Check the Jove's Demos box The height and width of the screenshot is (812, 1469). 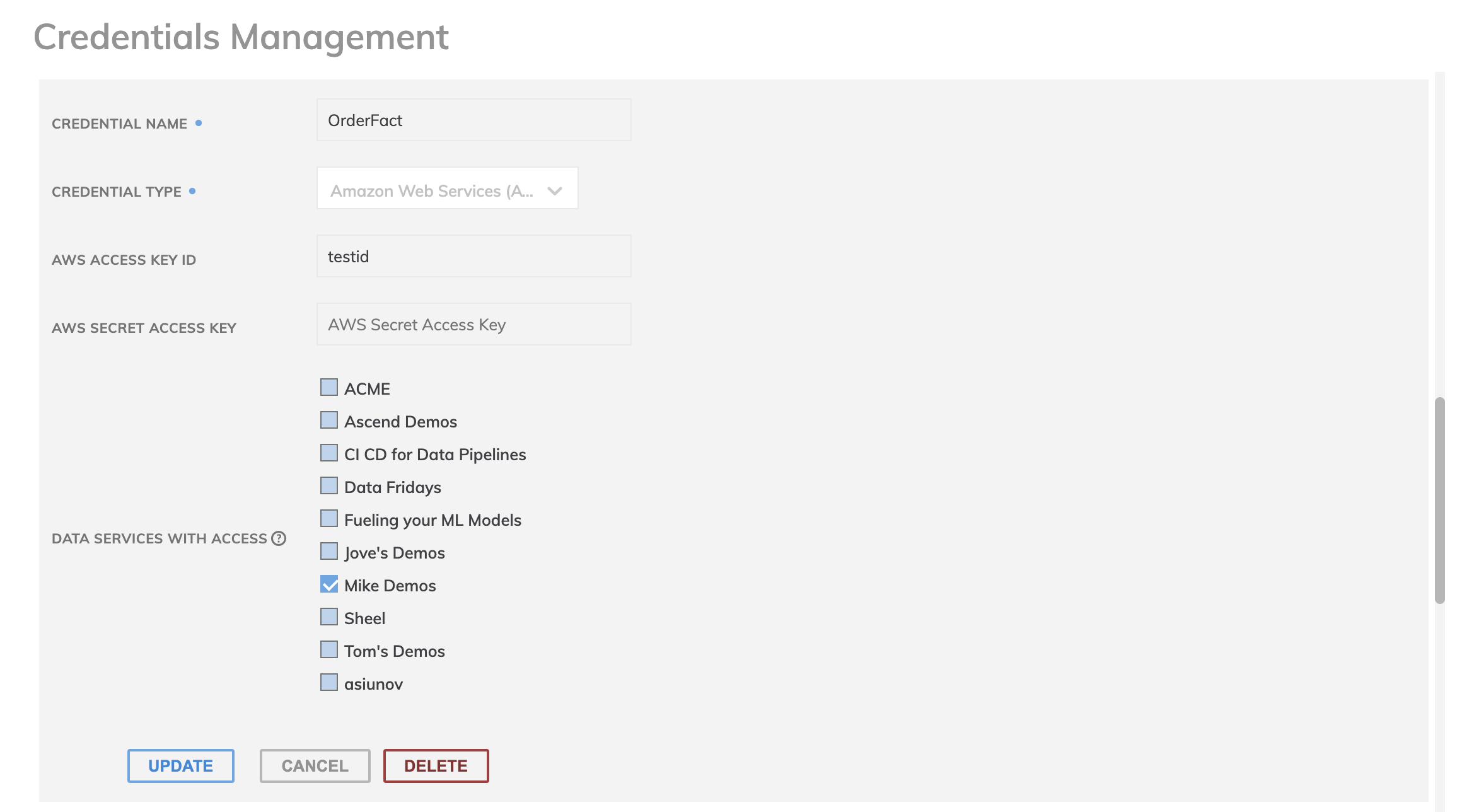[329, 551]
